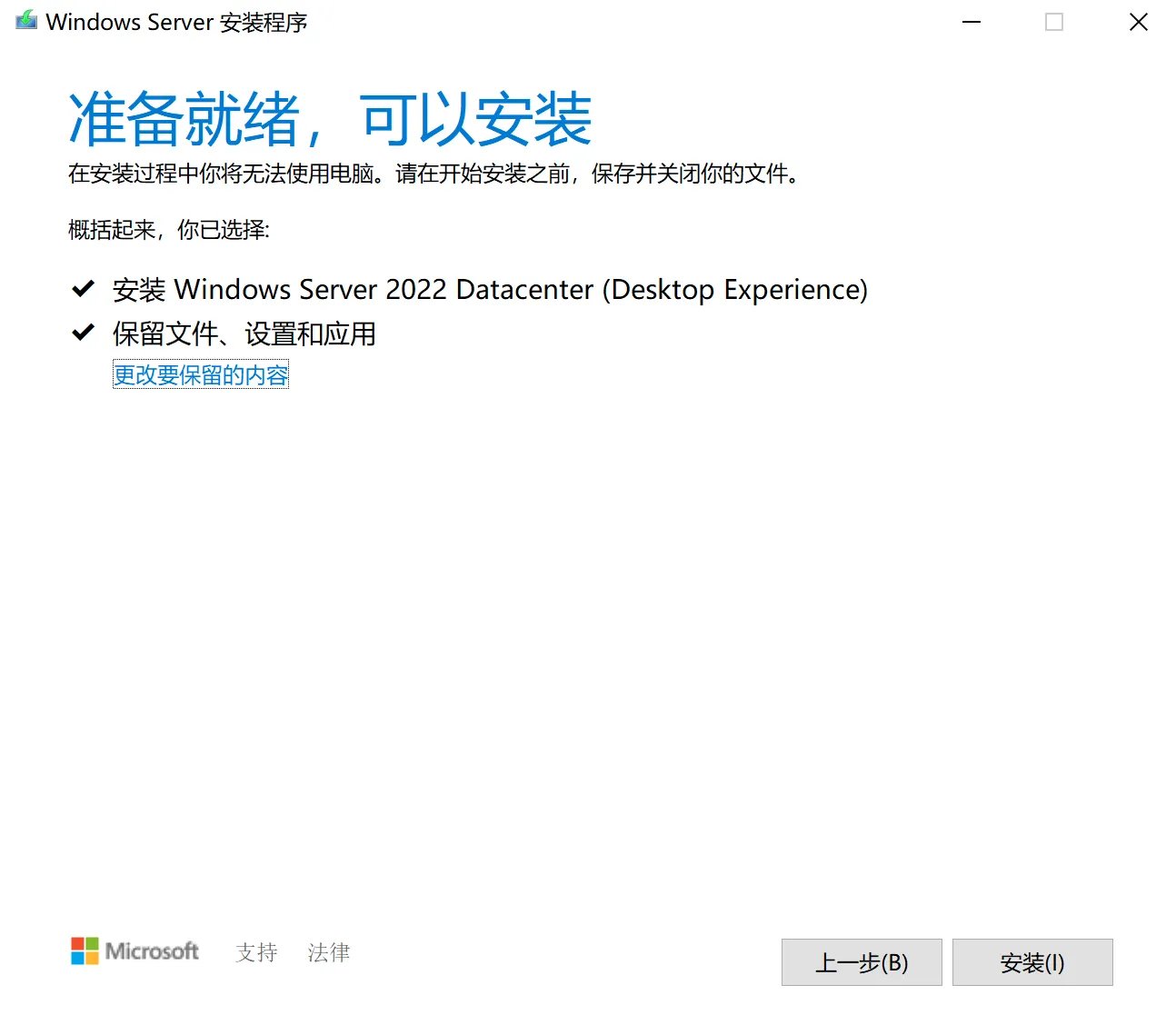This screenshot has width=1176, height=1025.
Task: Click the checkmark next to 安装 Windows Server 2022
Action: (x=83, y=289)
